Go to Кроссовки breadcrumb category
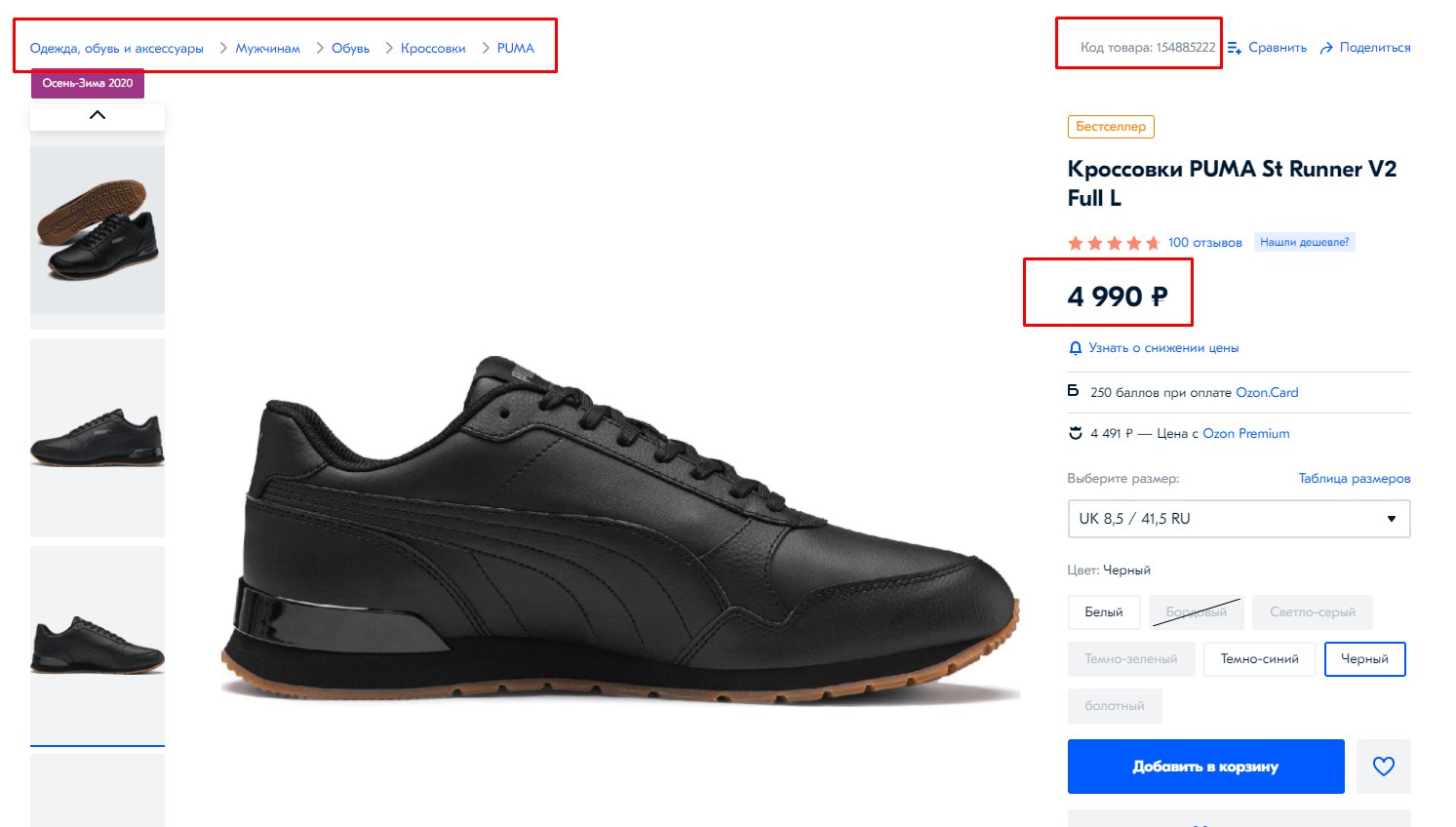 pyautogui.click(x=433, y=49)
